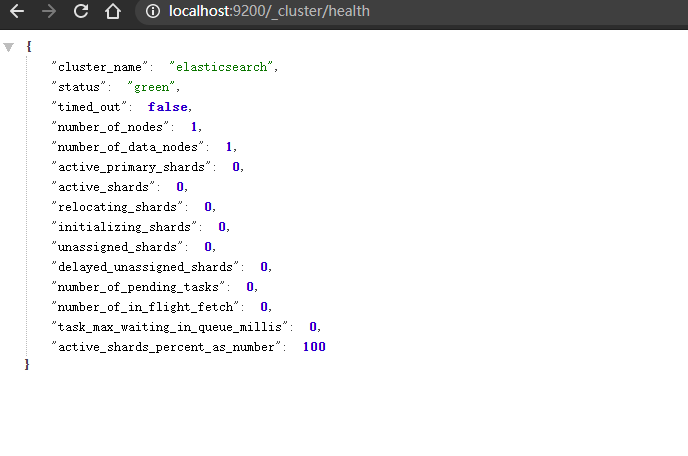The width and height of the screenshot is (688, 456).
Task: Select the "number_of_pending_tasks" key
Action: pyautogui.click(x=138, y=287)
